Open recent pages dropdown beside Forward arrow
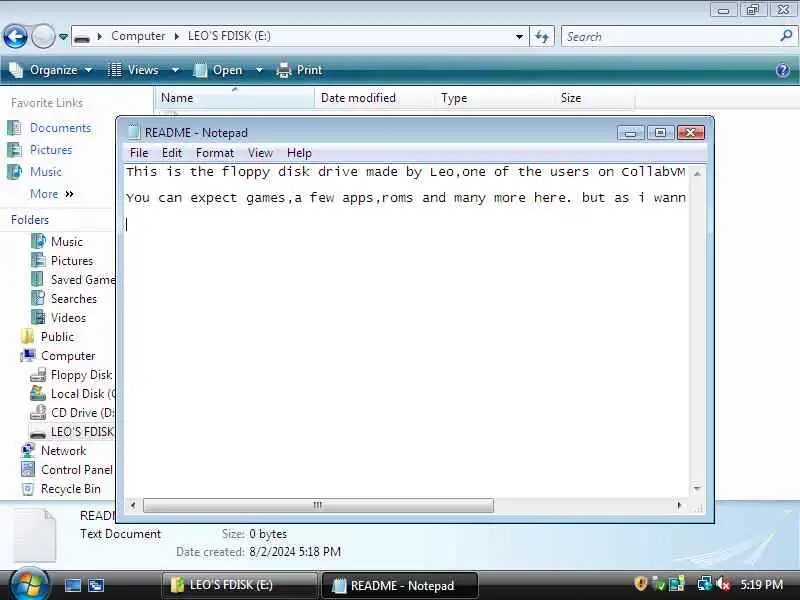The width and height of the screenshot is (800, 600). coord(63,37)
